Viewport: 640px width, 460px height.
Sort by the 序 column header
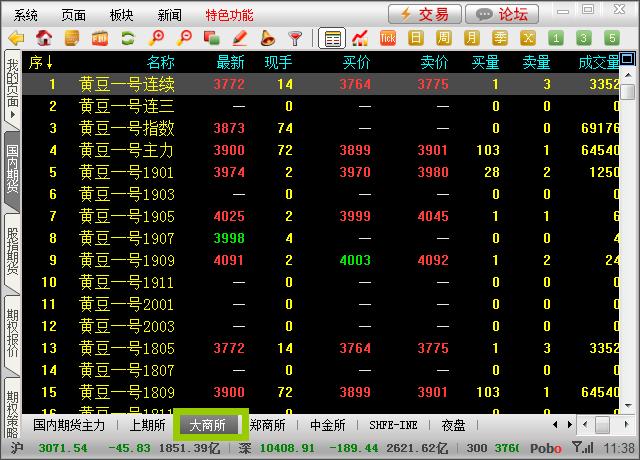click(x=40, y=62)
